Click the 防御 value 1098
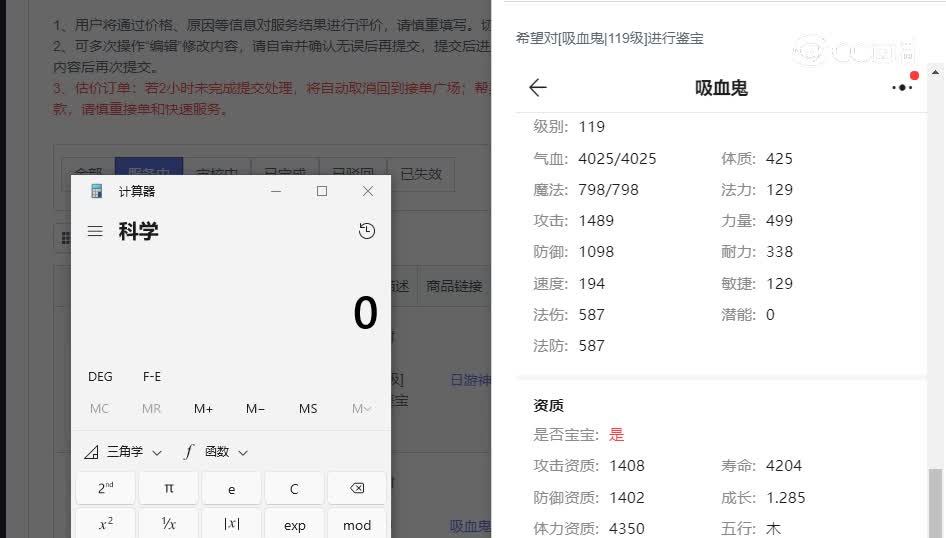The width and height of the screenshot is (946, 538). coord(596,252)
